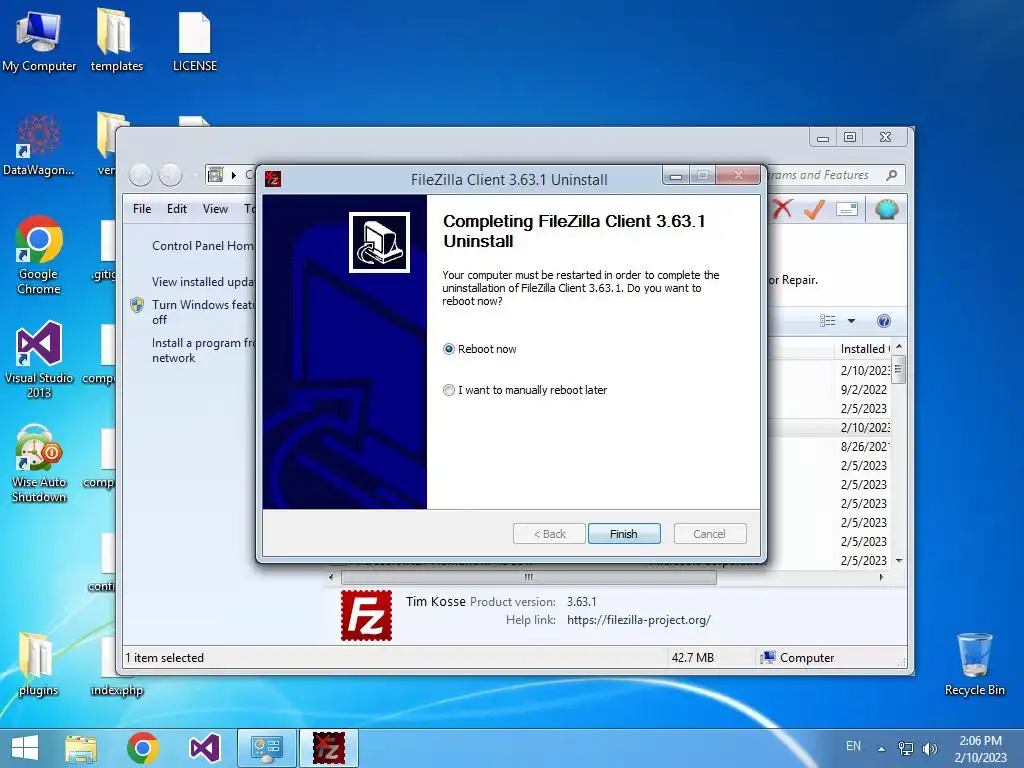Click the properties card toolbar icon
Image resolution: width=1024 pixels, height=768 pixels.
point(847,209)
